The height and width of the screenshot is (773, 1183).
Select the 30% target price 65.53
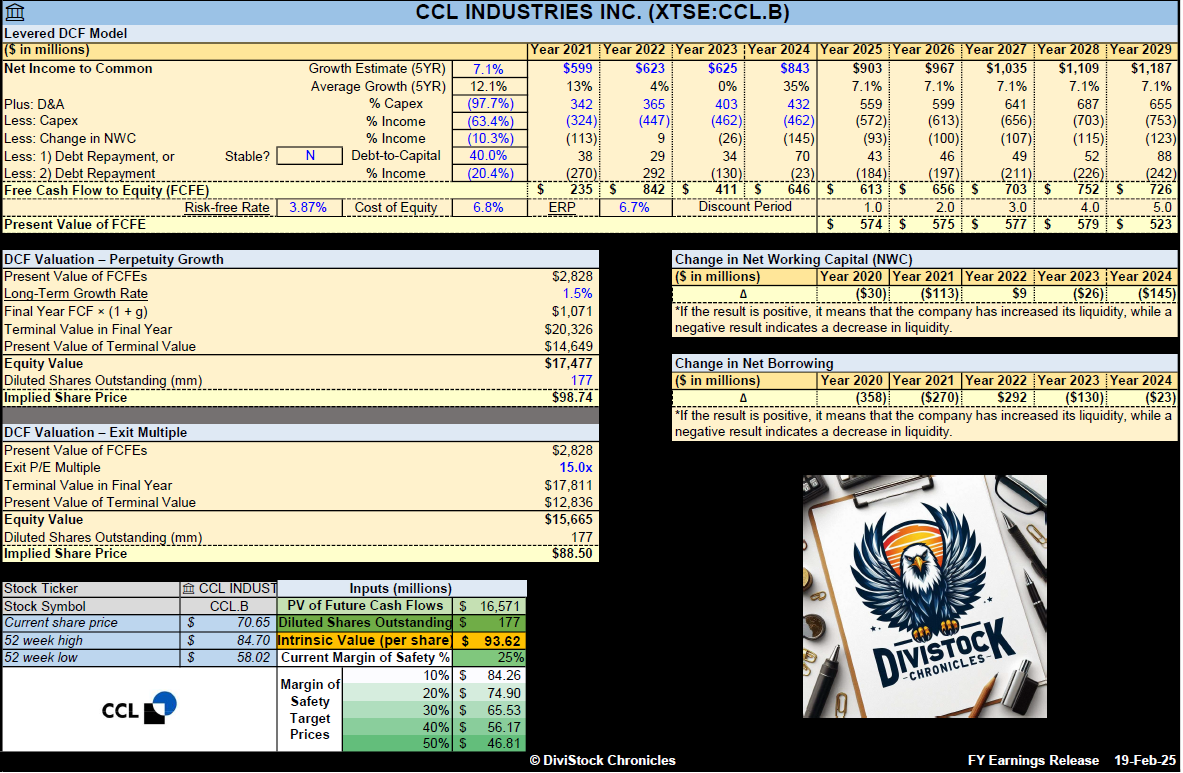[490, 710]
